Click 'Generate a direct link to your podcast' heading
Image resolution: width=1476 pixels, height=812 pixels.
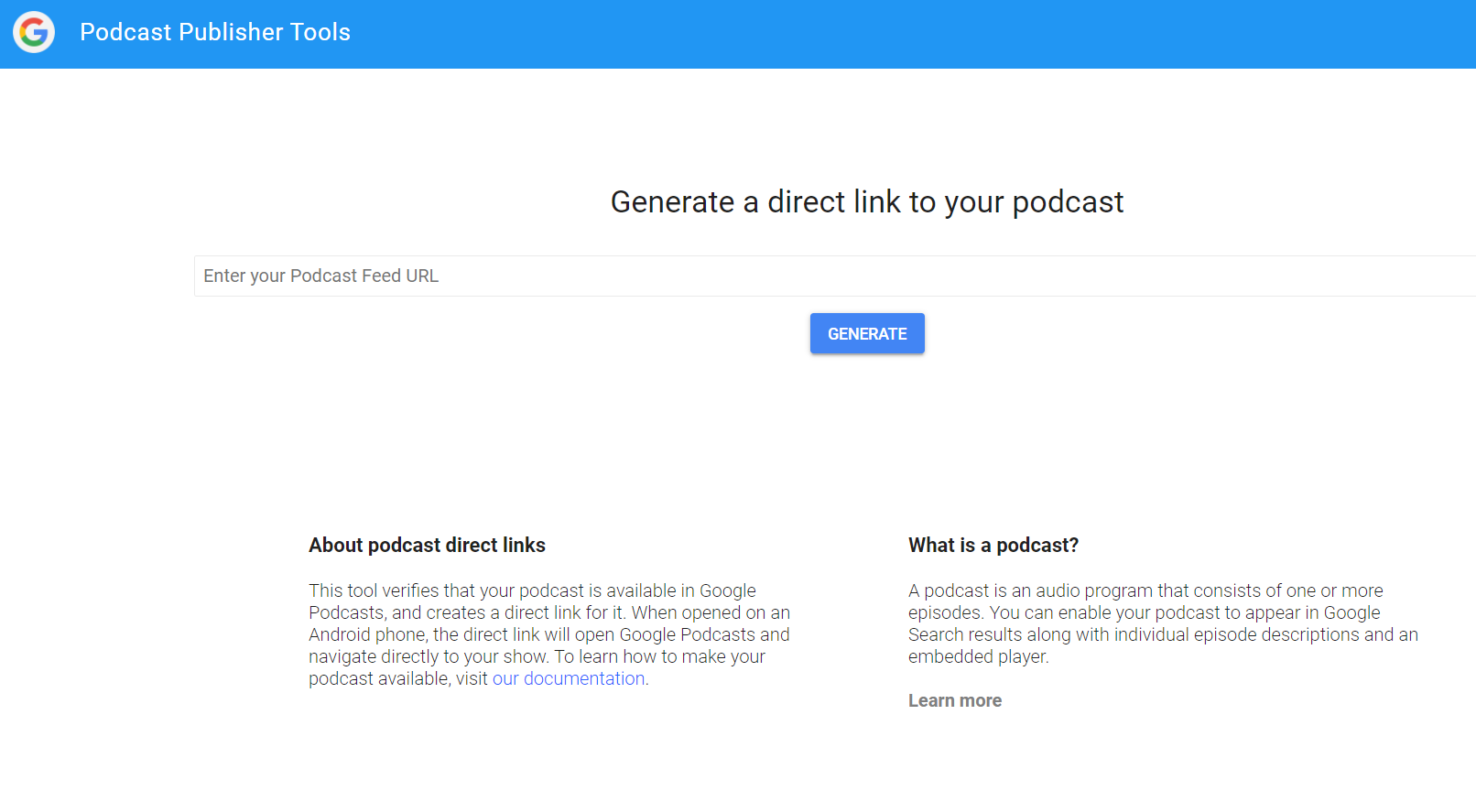point(867,201)
